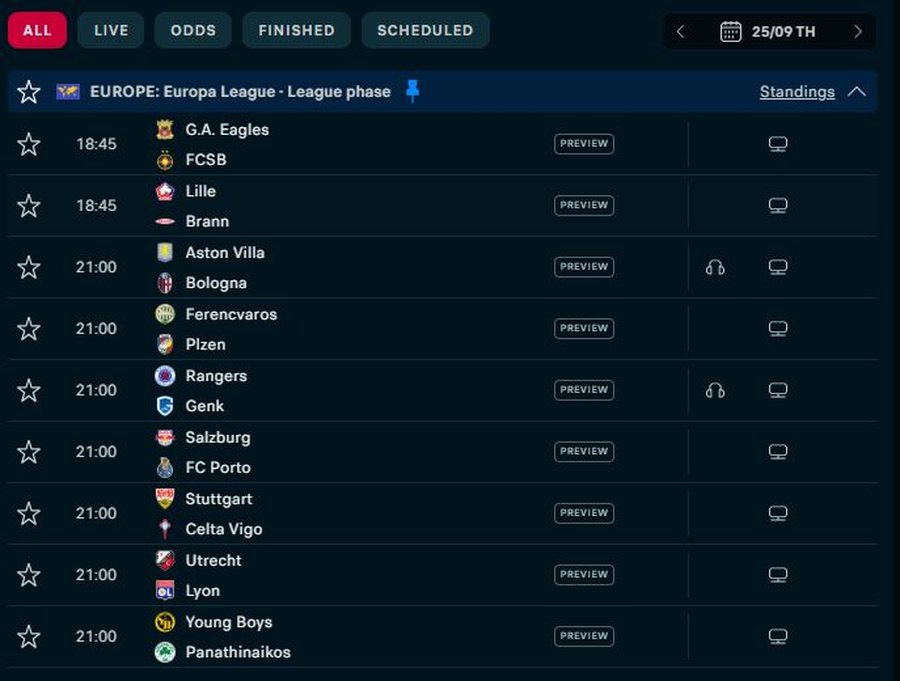The image size is (900, 681).
Task: Star the Utrecht vs Lyon match
Action: [x=29, y=575]
